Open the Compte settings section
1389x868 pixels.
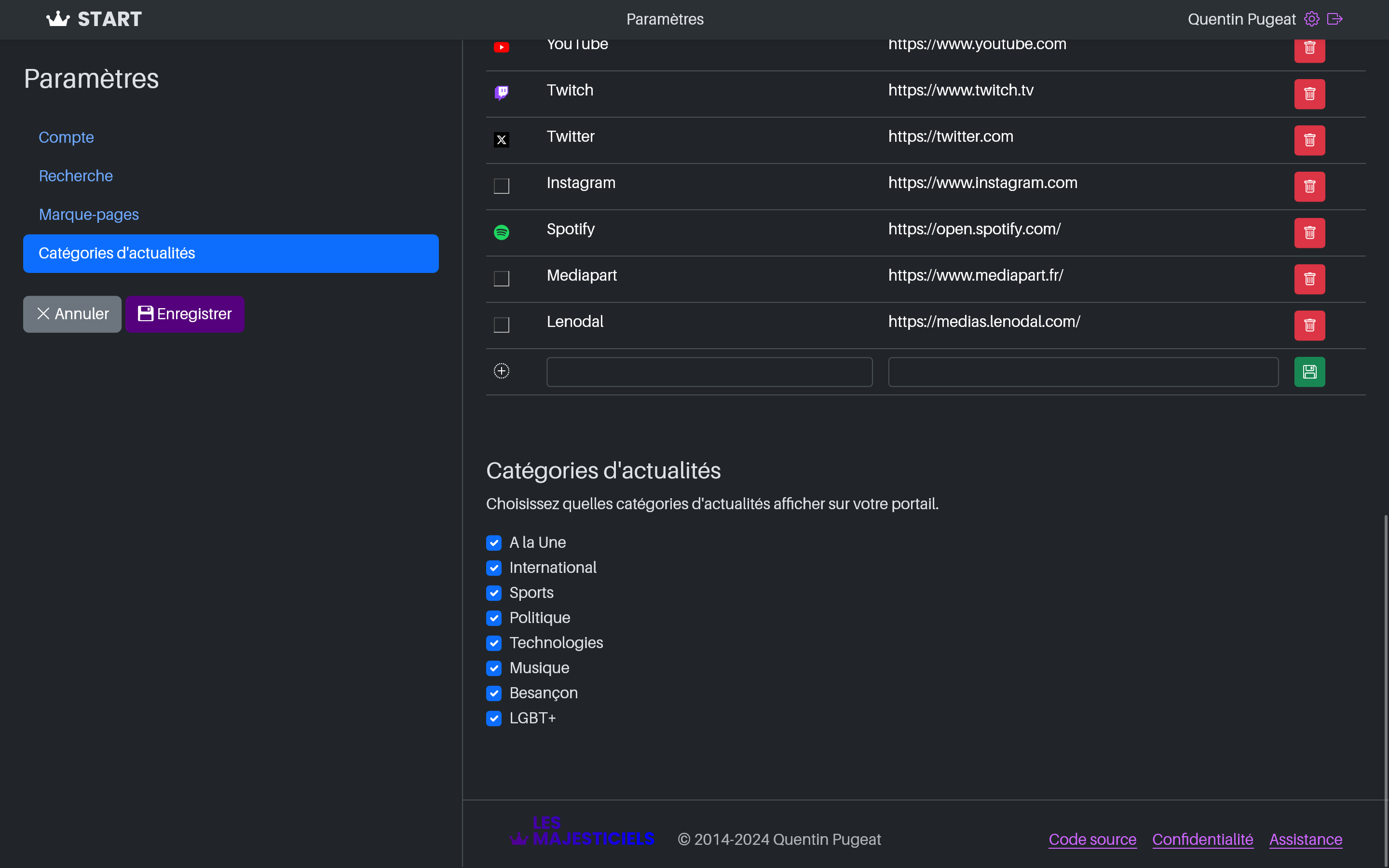click(x=65, y=137)
